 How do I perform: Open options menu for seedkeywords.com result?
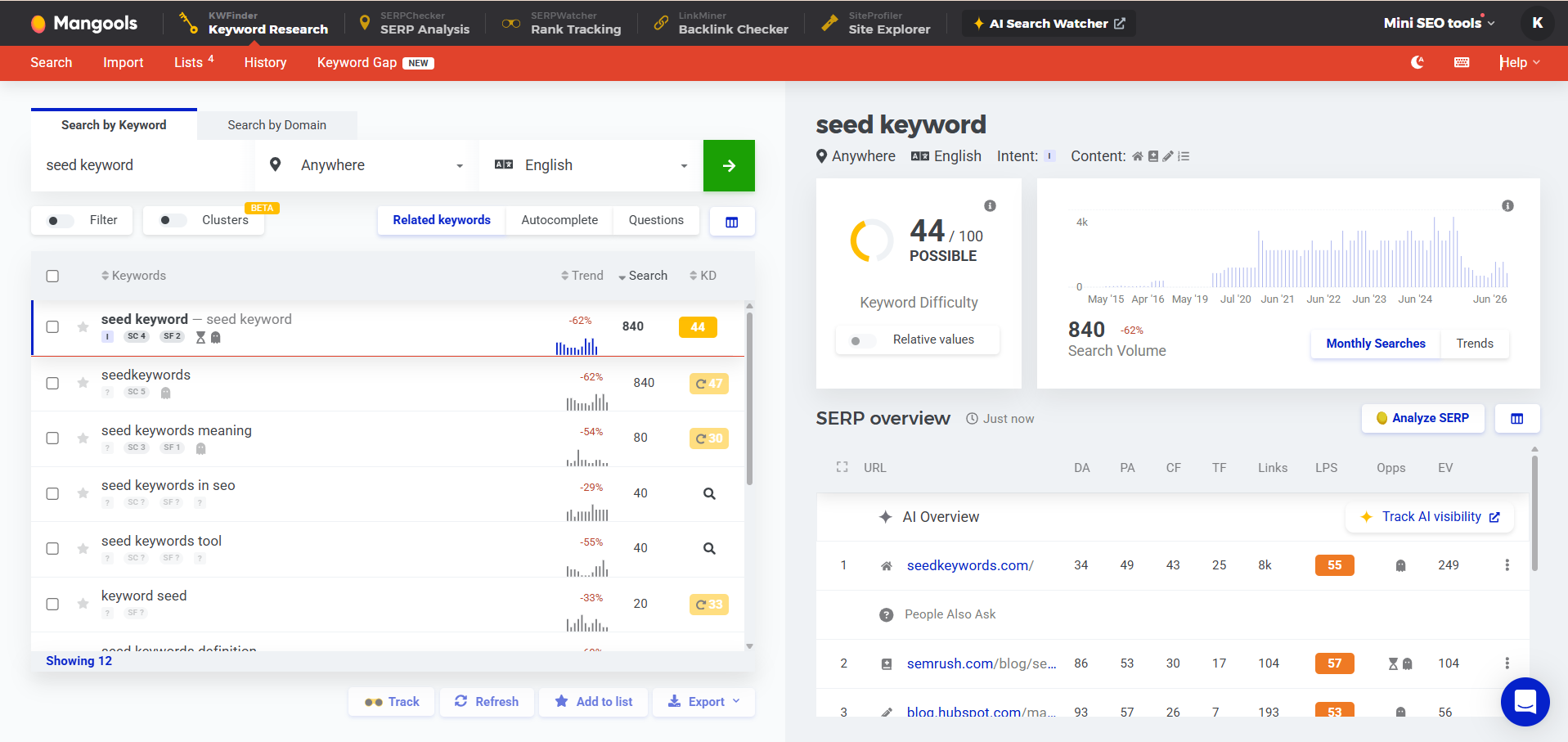[1507, 565]
